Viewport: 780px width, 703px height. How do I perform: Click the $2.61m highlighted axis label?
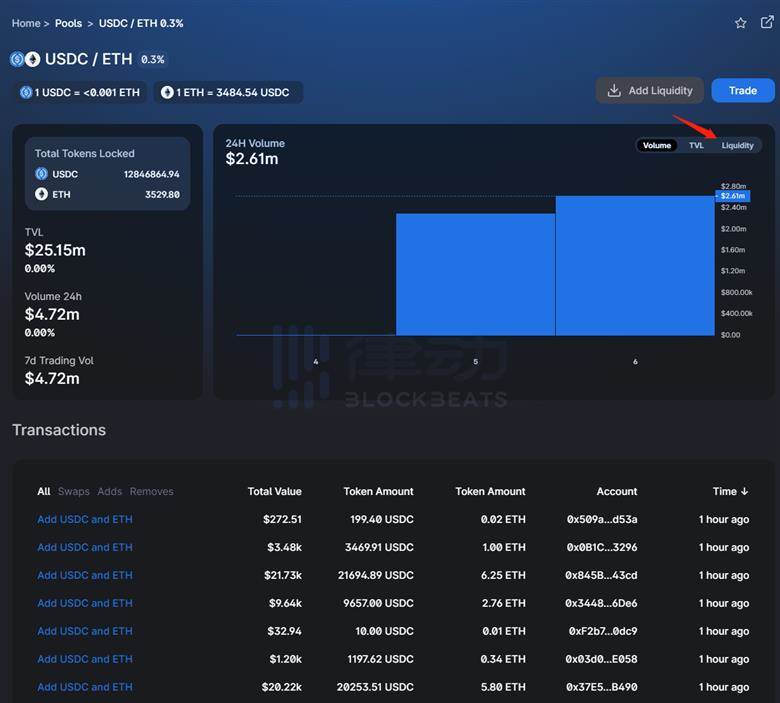pos(733,196)
